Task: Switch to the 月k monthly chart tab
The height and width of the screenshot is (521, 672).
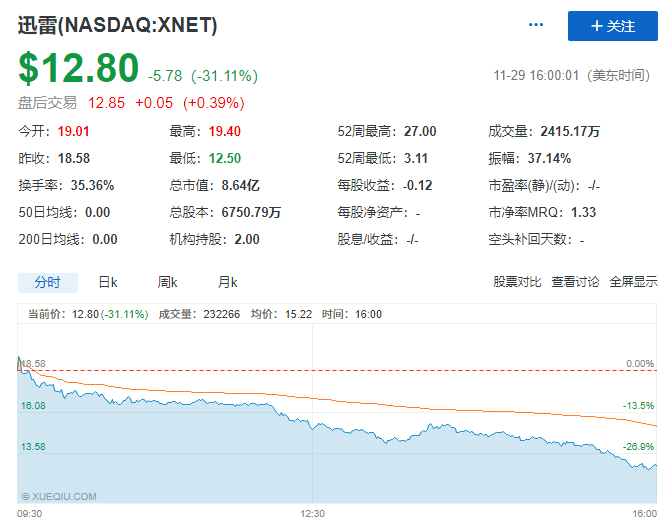Action: point(227,282)
